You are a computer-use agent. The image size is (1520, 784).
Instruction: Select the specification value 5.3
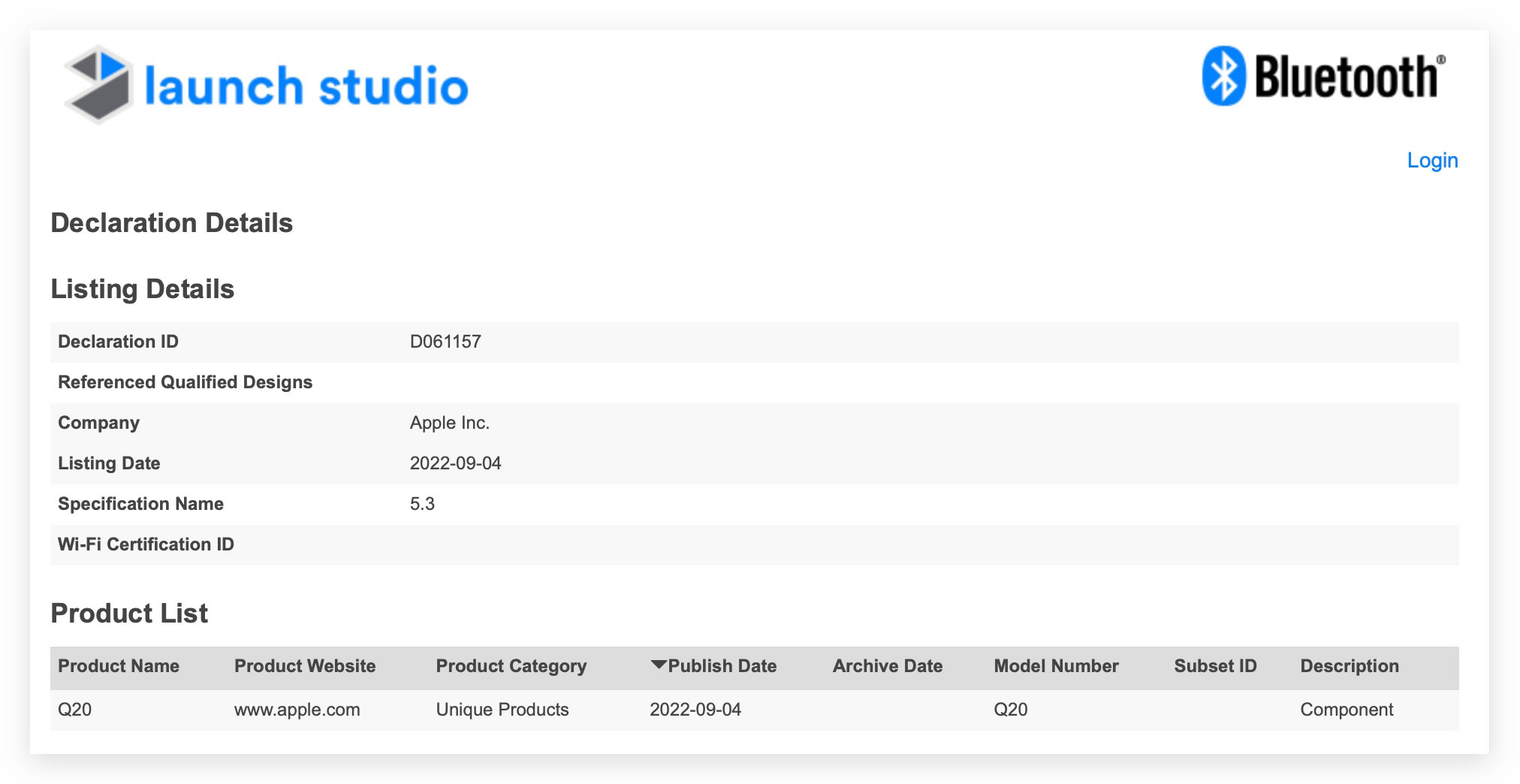click(422, 504)
